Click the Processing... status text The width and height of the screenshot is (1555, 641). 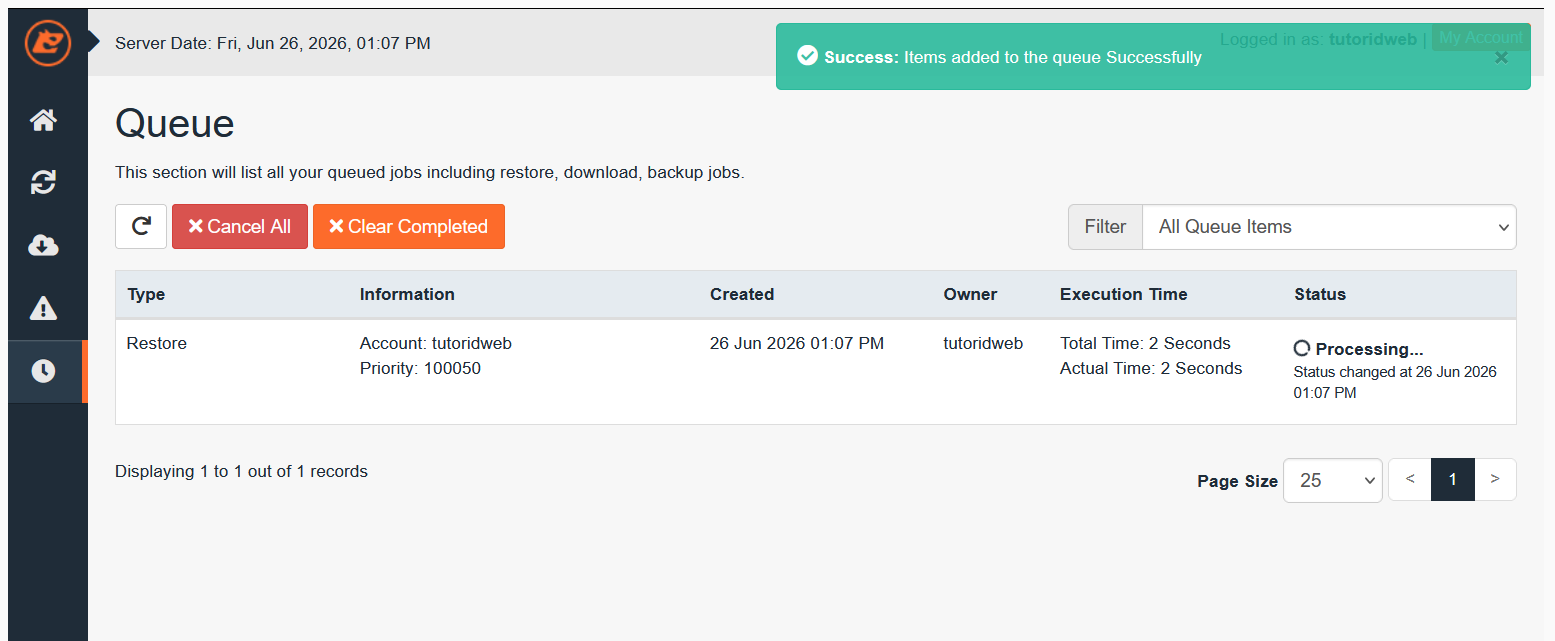coord(1369,349)
